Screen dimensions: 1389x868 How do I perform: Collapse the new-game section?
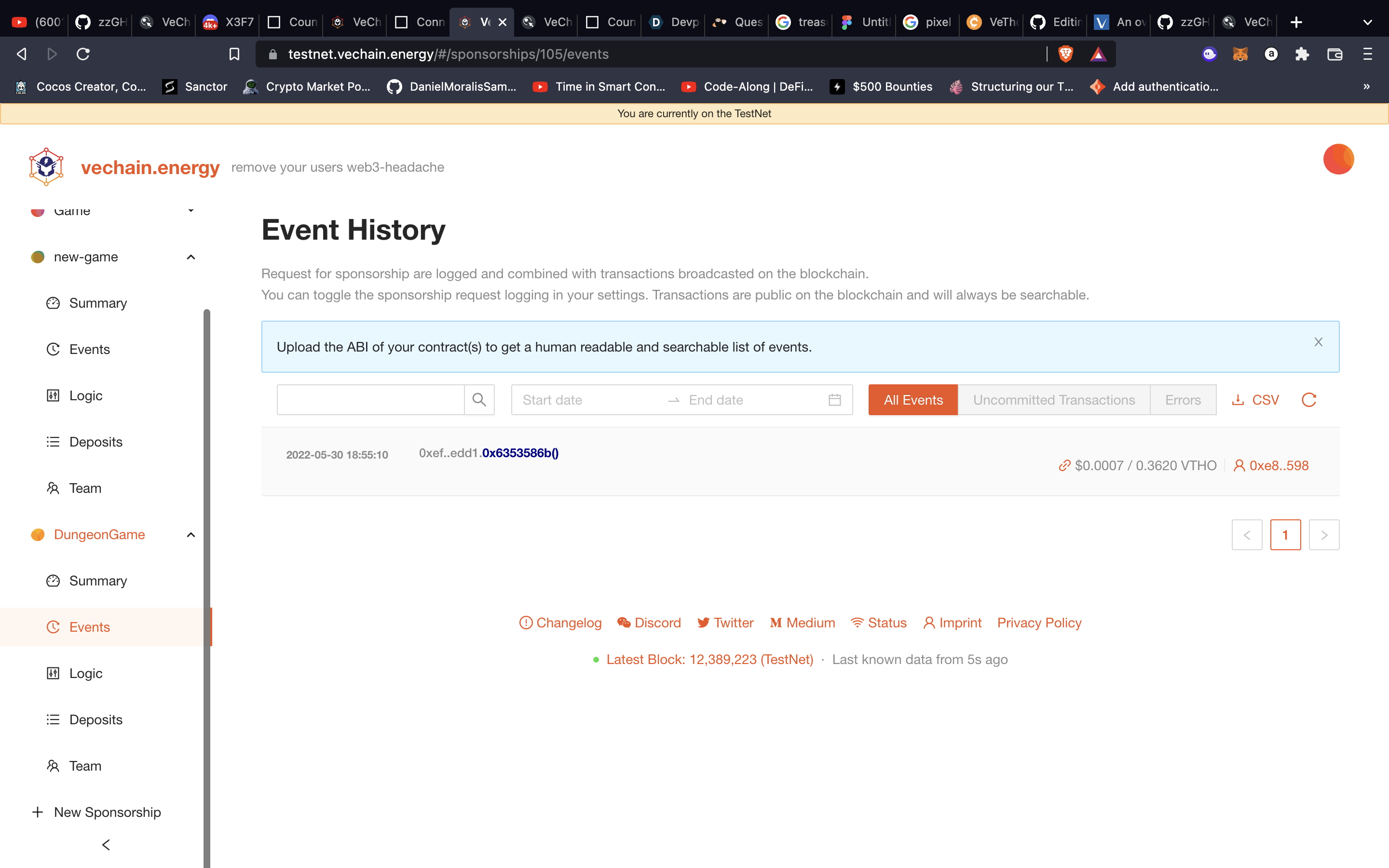(x=191, y=257)
